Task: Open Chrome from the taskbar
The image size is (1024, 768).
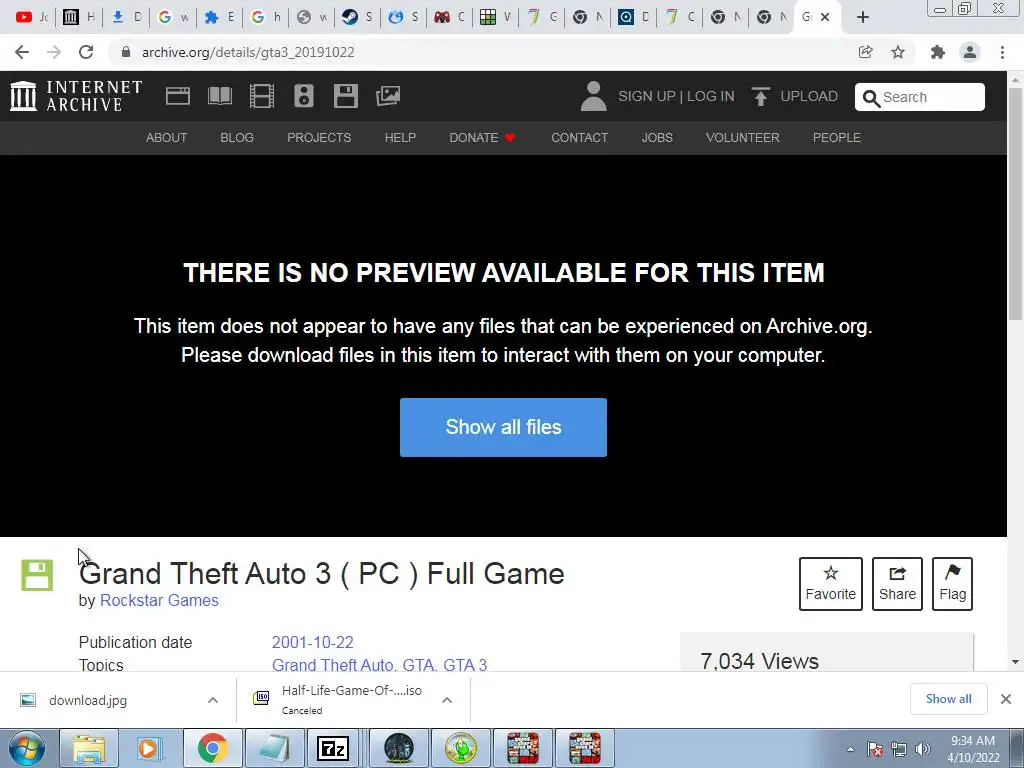Action: 212,748
